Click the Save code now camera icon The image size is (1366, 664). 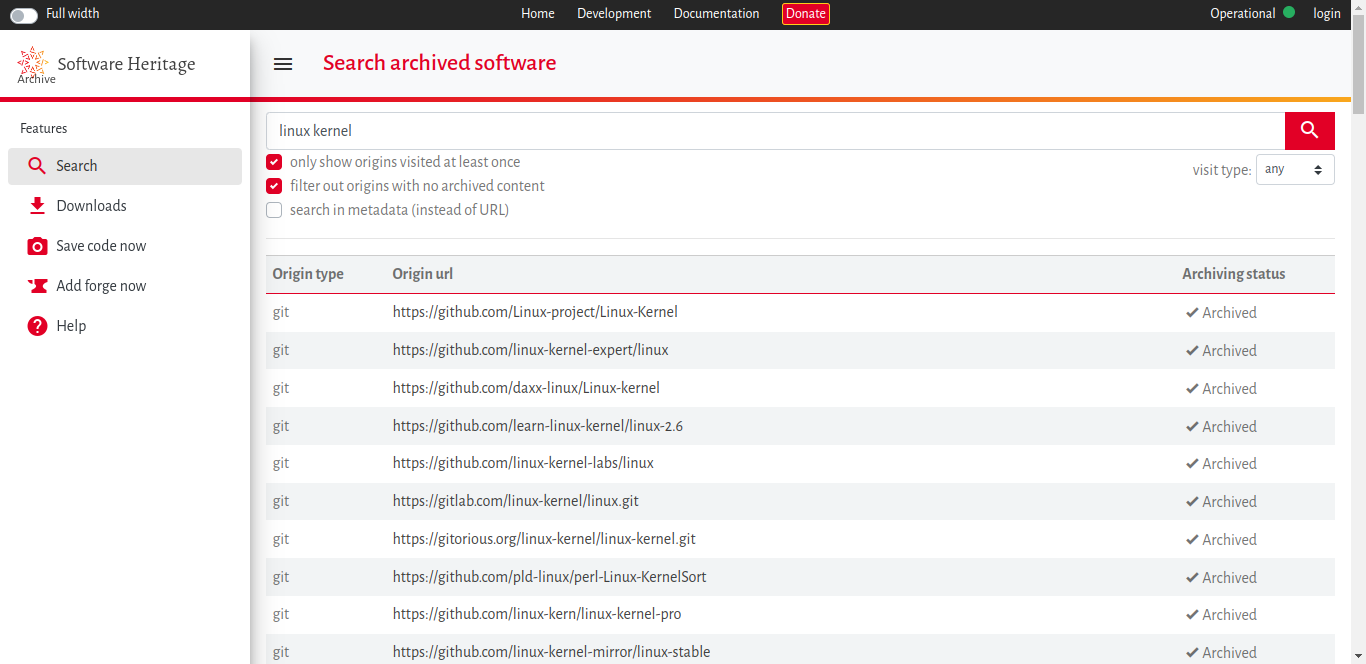(37, 246)
